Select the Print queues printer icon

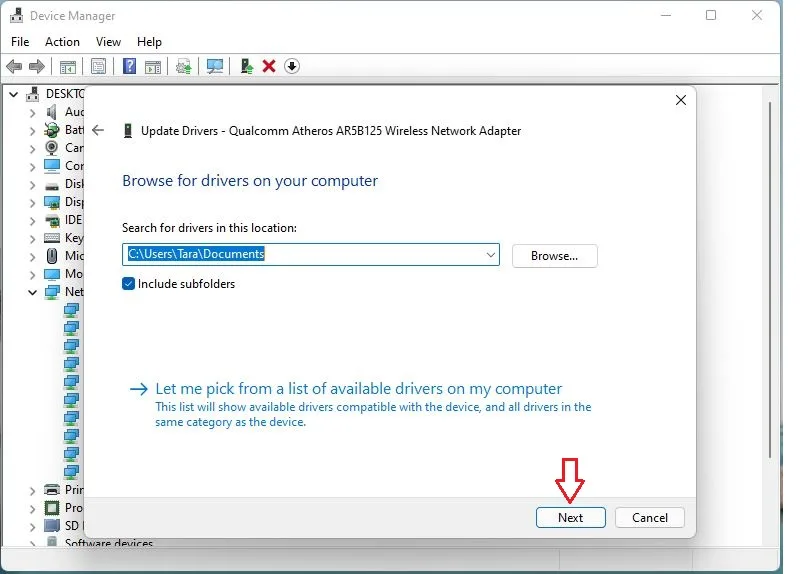[x=52, y=490]
